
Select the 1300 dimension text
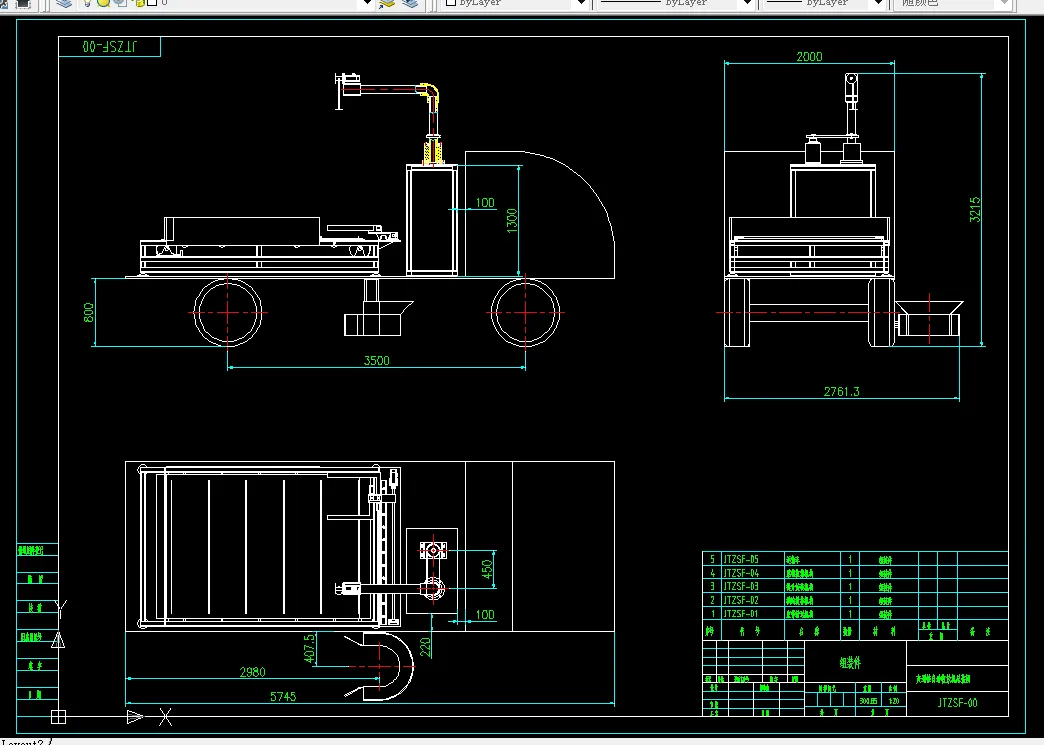point(511,221)
